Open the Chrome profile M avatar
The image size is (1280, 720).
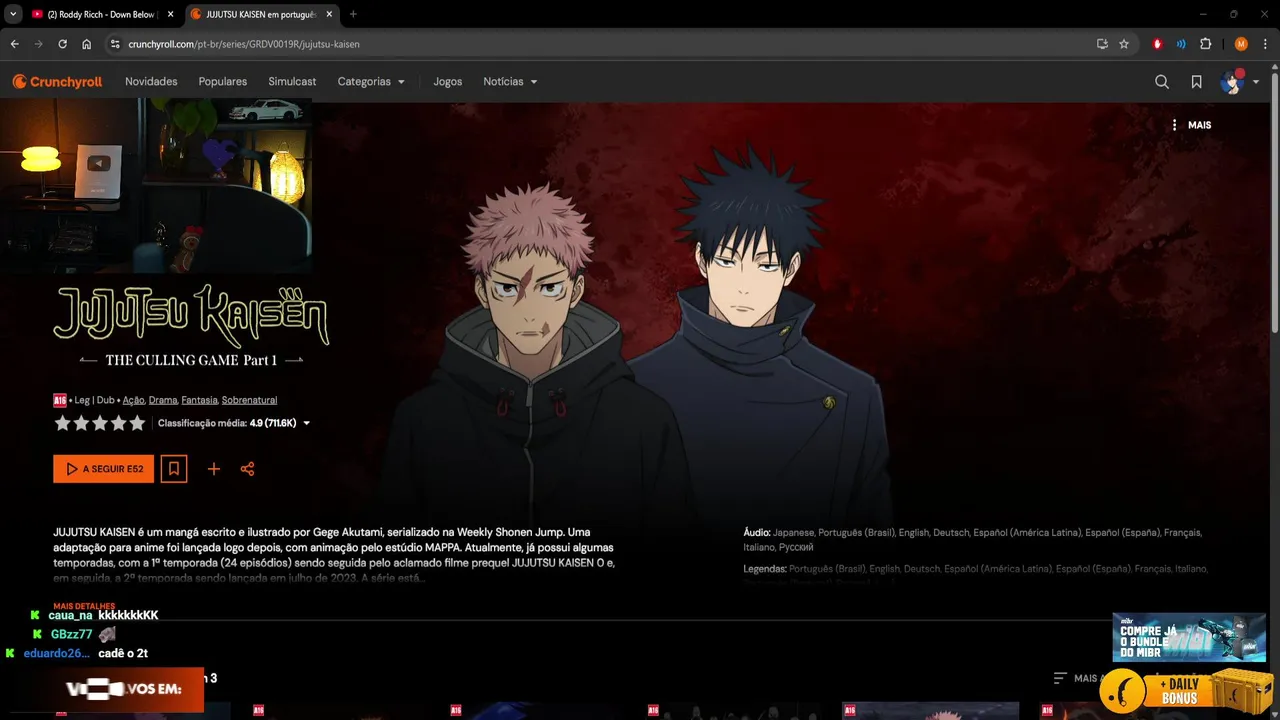click(1241, 44)
